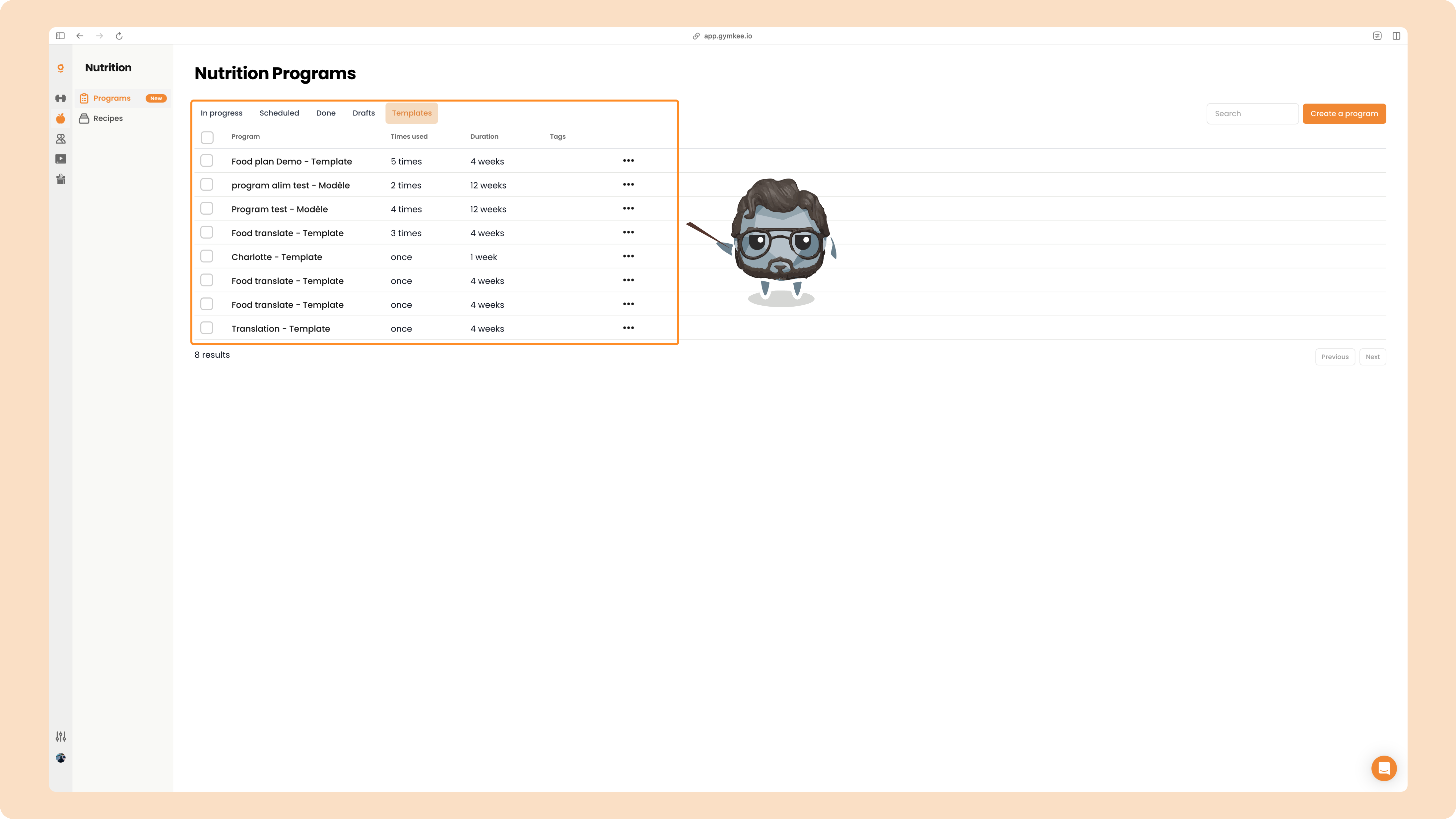Open the support chat bubble
Viewport: 1456px width, 819px height.
tap(1384, 768)
